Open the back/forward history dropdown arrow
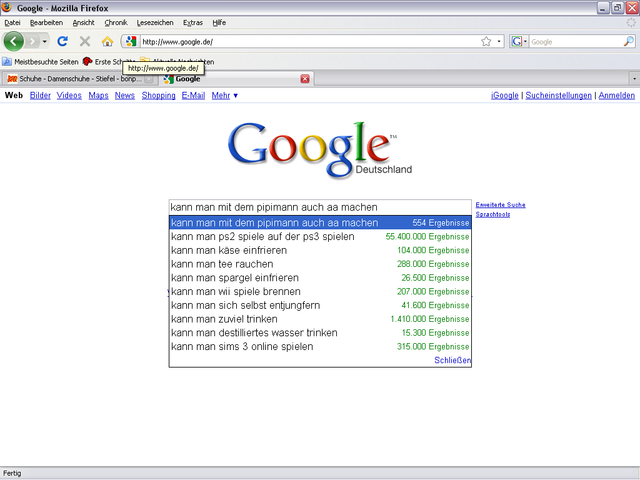This screenshot has width=640, height=480. click(x=44, y=42)
